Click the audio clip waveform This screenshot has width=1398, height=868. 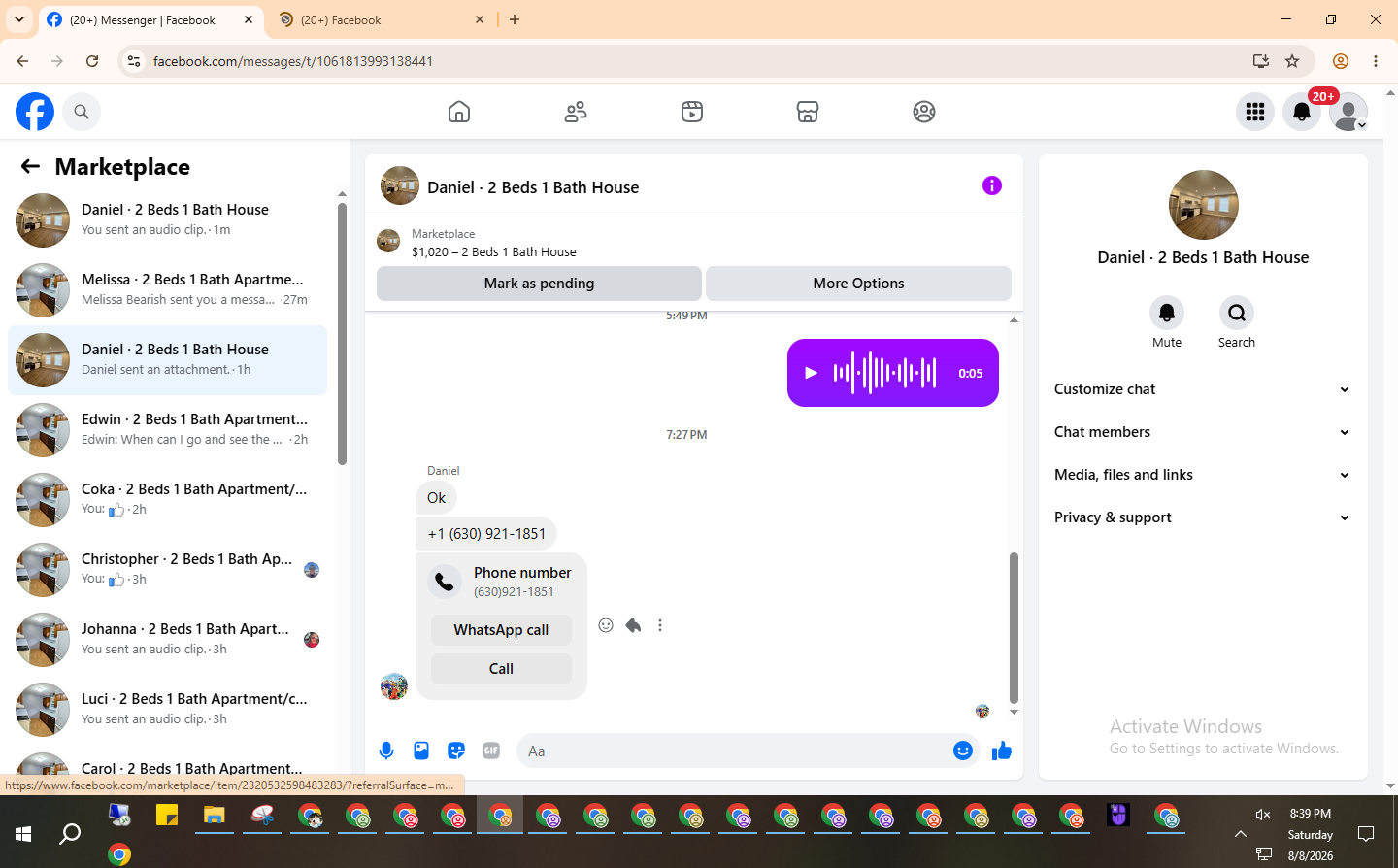(884, 373)
